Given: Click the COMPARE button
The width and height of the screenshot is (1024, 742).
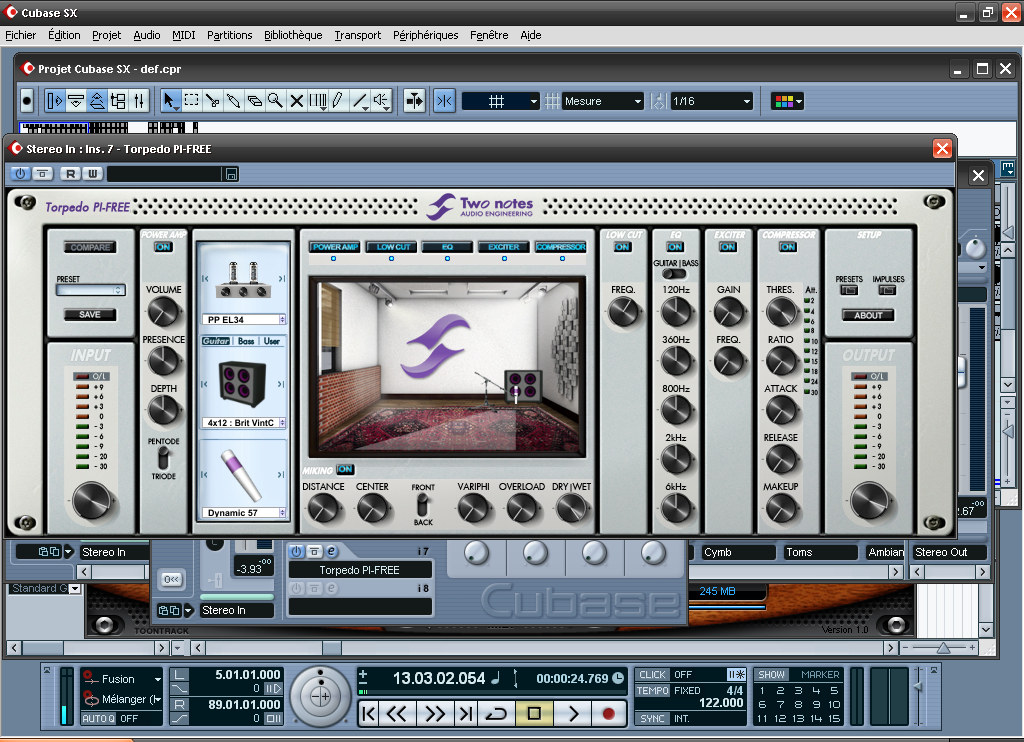Looking at the screenshot, I should pos(90,247).
